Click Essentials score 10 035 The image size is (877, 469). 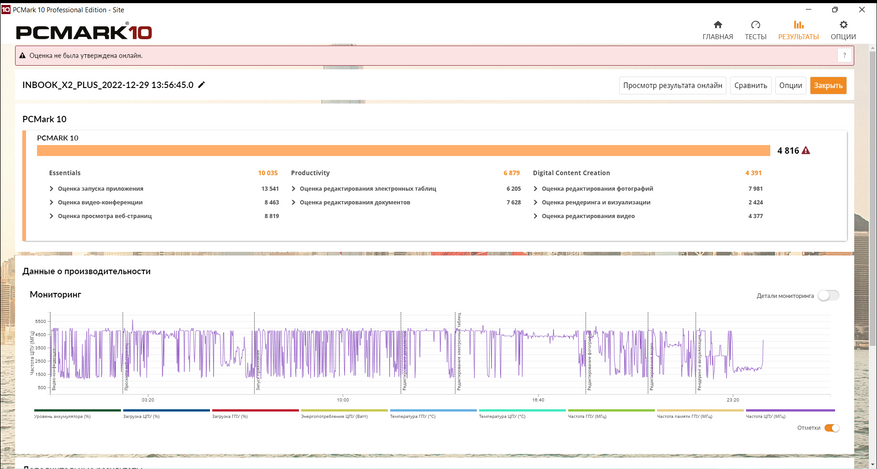click(267, 173)
